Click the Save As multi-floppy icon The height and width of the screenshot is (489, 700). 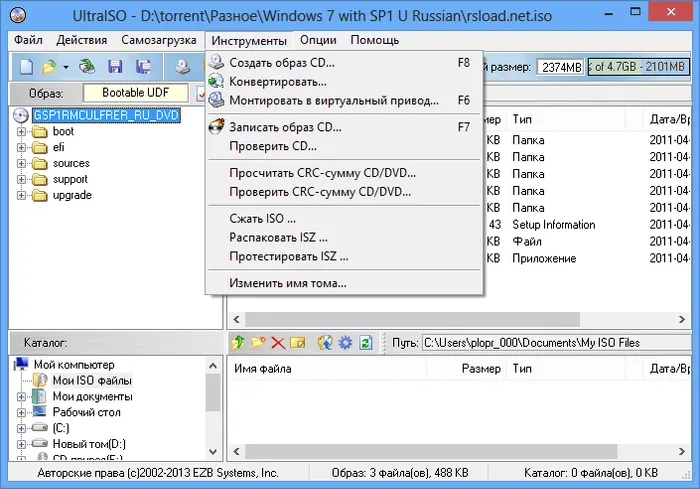pos(143,67)
